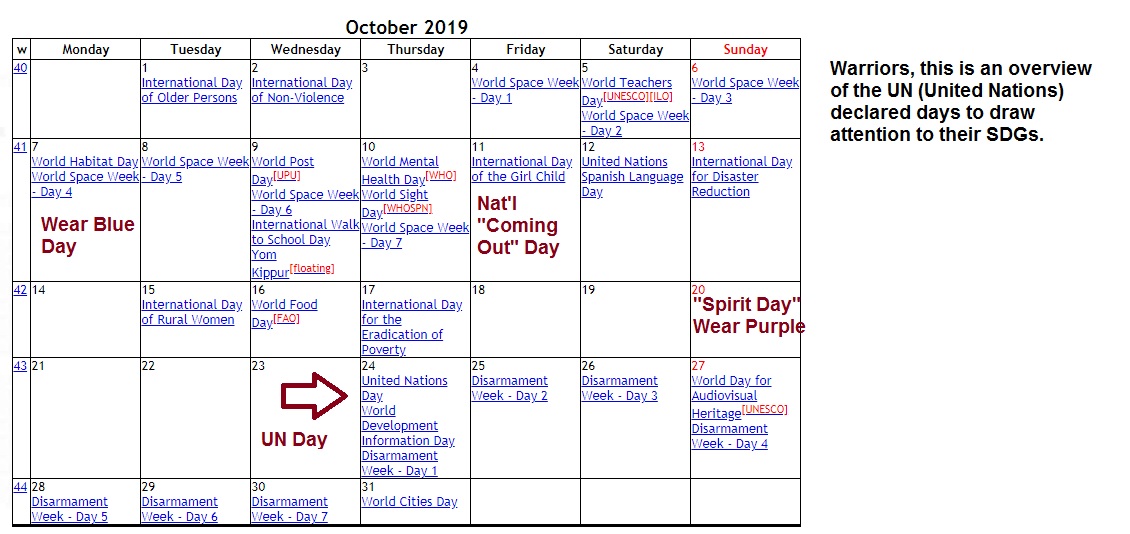1130x534 pixels.
Task: Click week number 43 link
Action: [20, 366]
